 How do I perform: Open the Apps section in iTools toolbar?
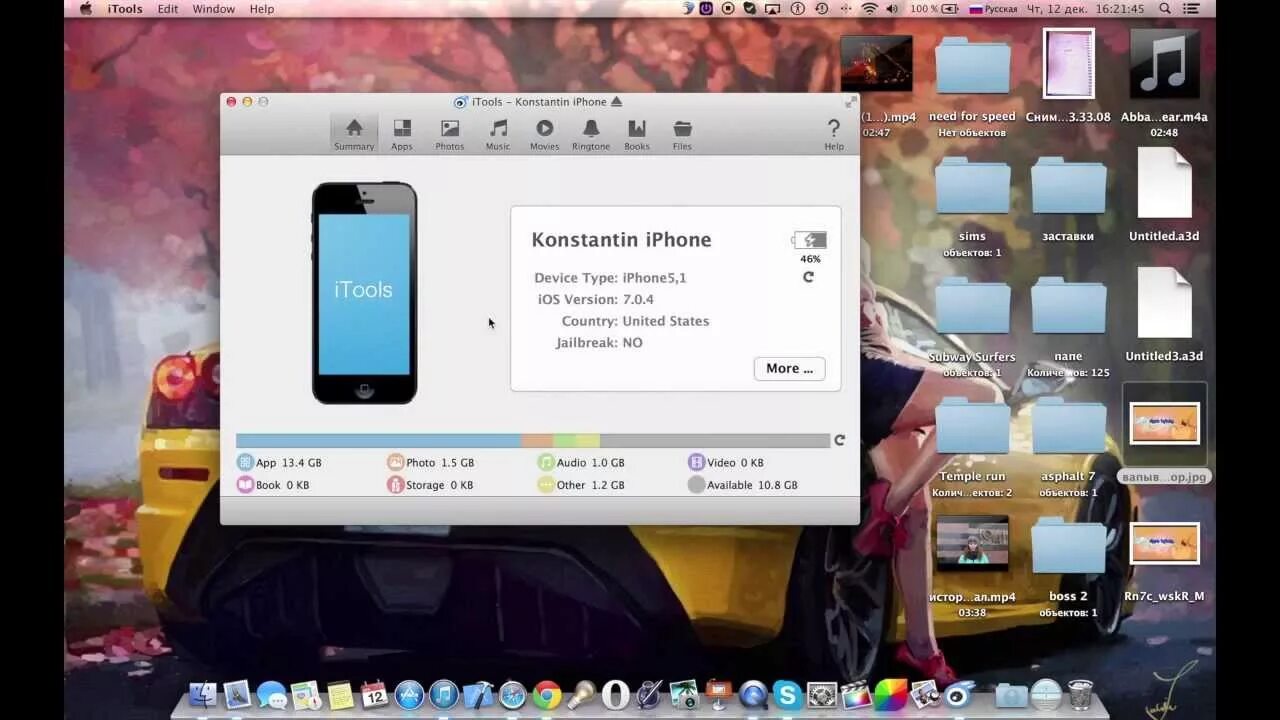[402, 134]
